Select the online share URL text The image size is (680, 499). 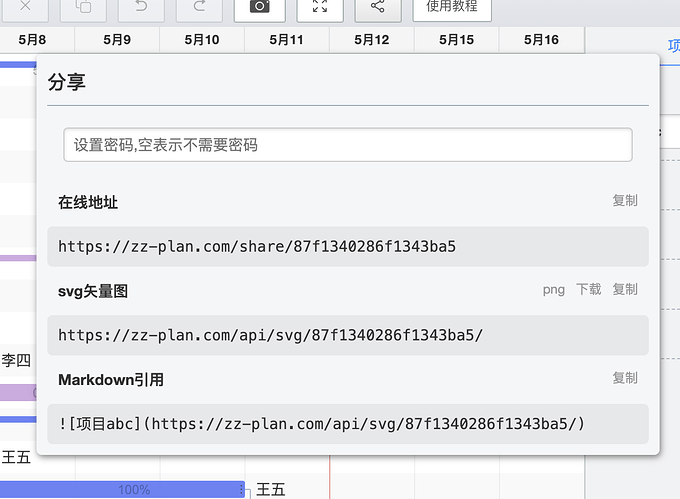coord(257,246)
